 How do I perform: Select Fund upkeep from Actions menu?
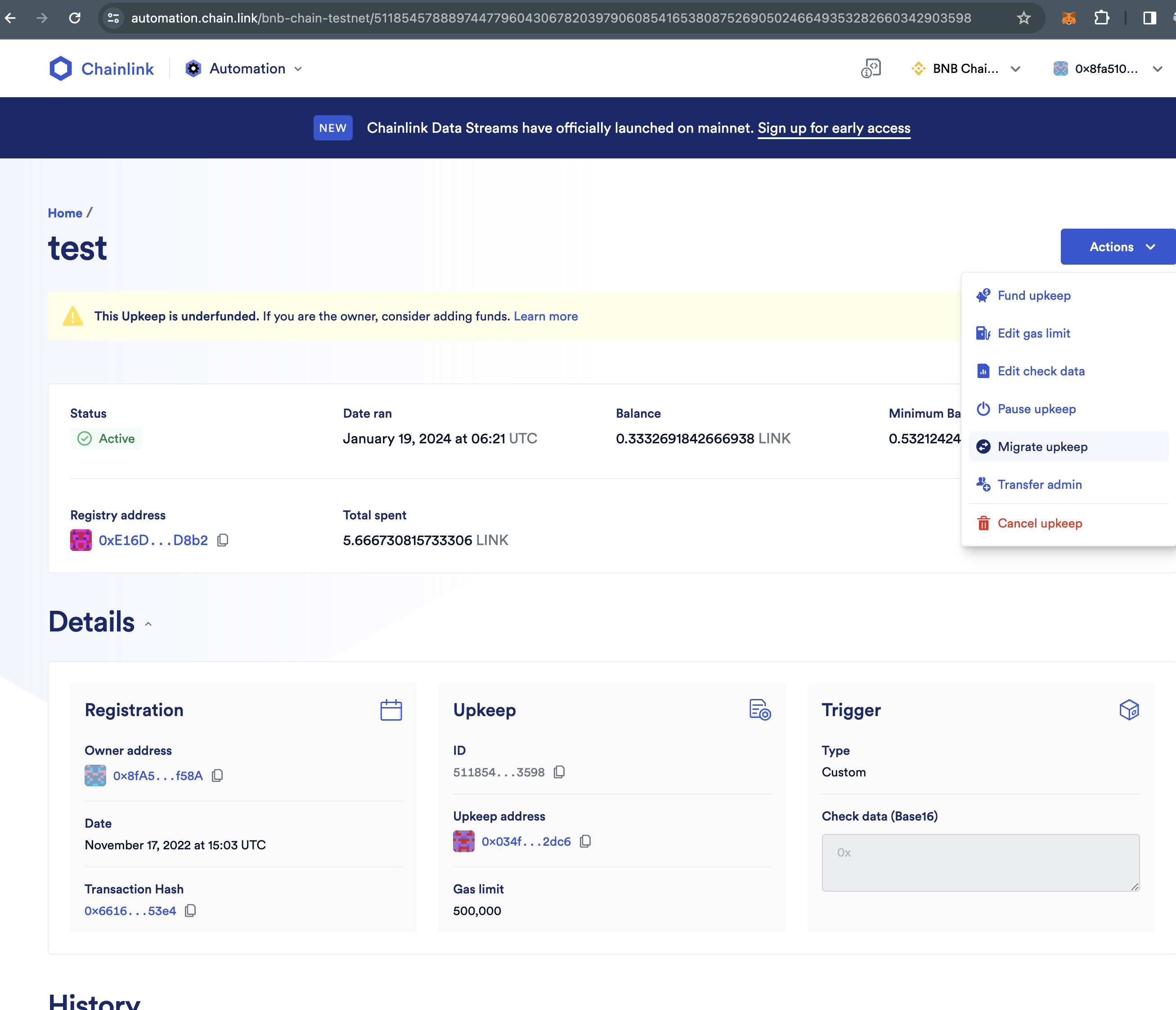[x=1033, y=295]
